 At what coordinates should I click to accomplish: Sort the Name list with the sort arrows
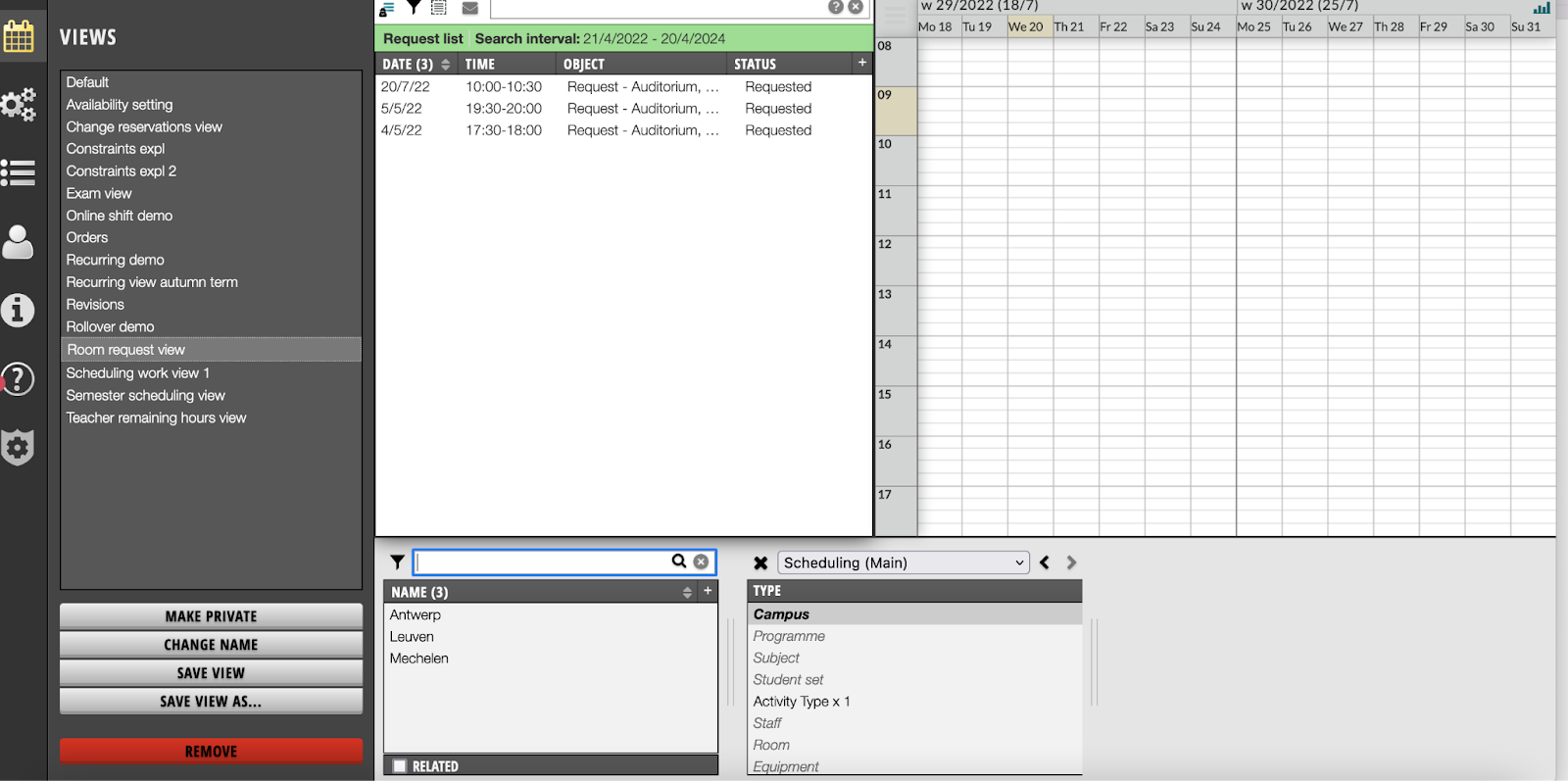coord(687,592)
